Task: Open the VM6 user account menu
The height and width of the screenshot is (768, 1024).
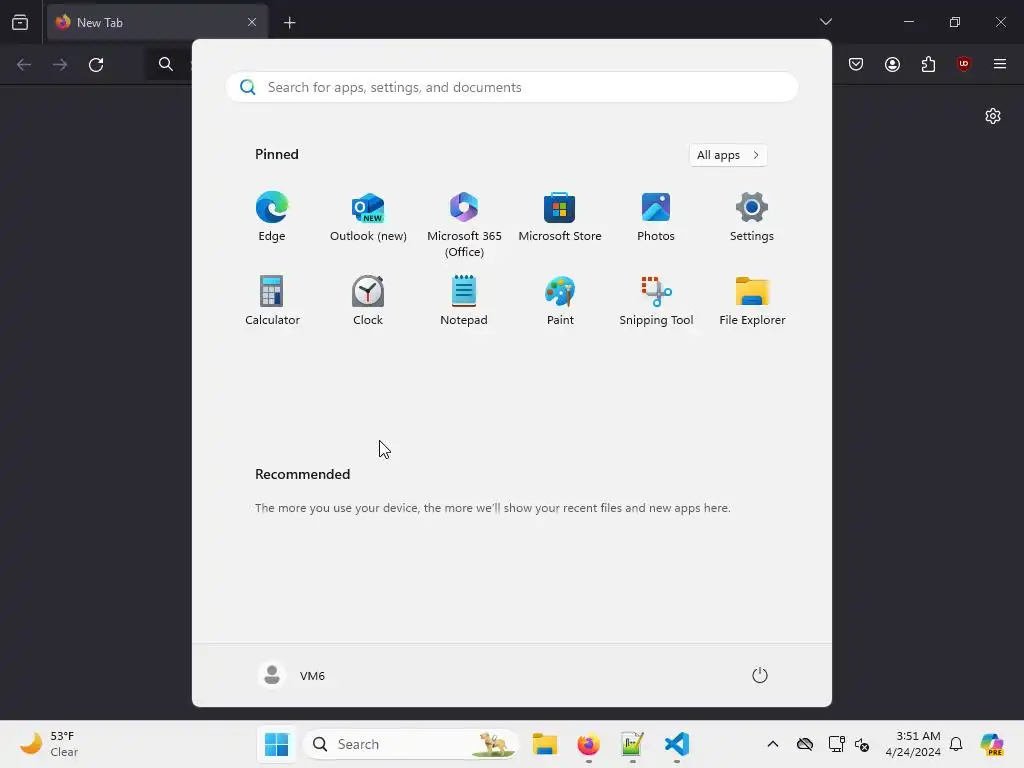Action: (x=292, y=675)
